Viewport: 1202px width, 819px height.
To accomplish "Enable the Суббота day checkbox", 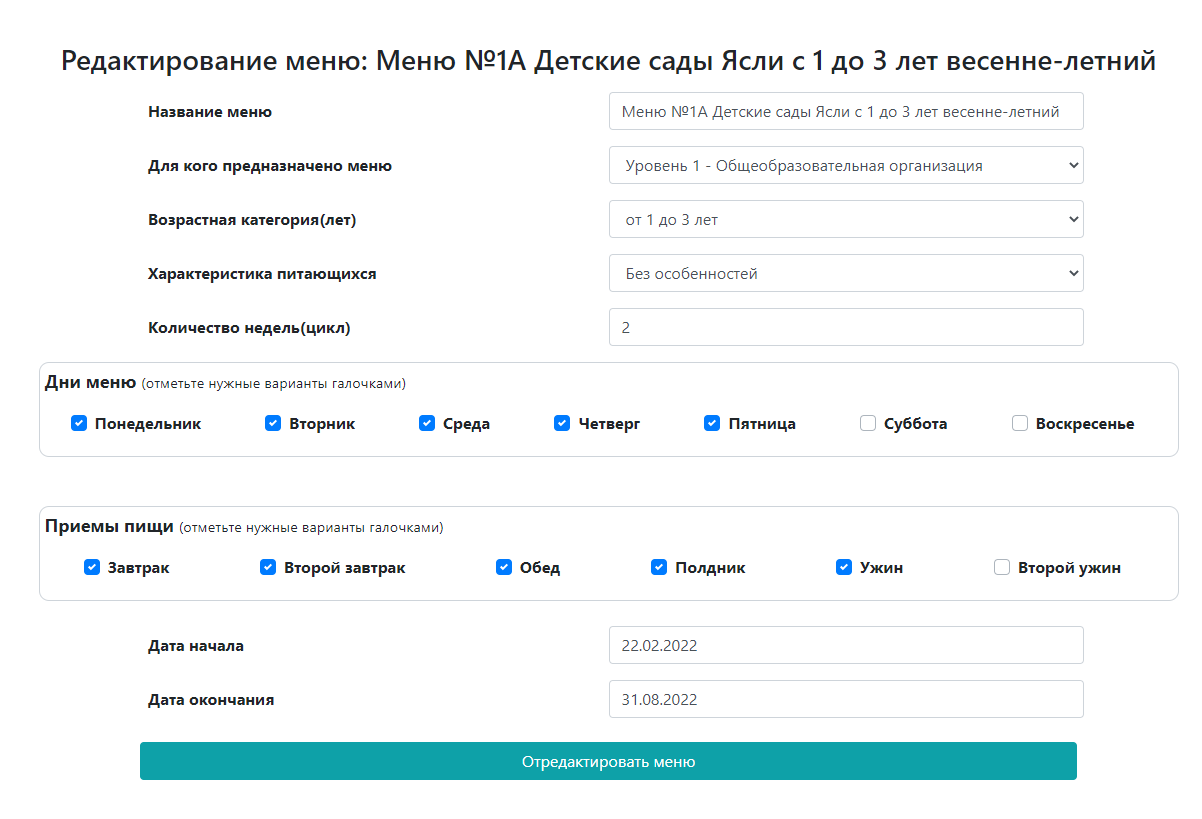I will click(867, 423).
